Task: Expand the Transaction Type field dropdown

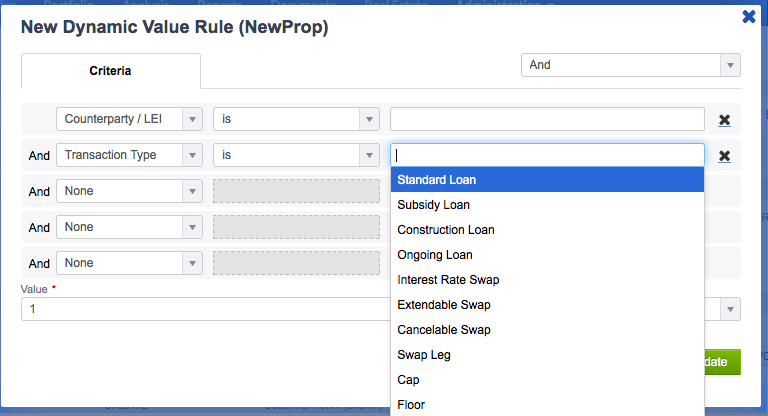Action: coord(192,155)
